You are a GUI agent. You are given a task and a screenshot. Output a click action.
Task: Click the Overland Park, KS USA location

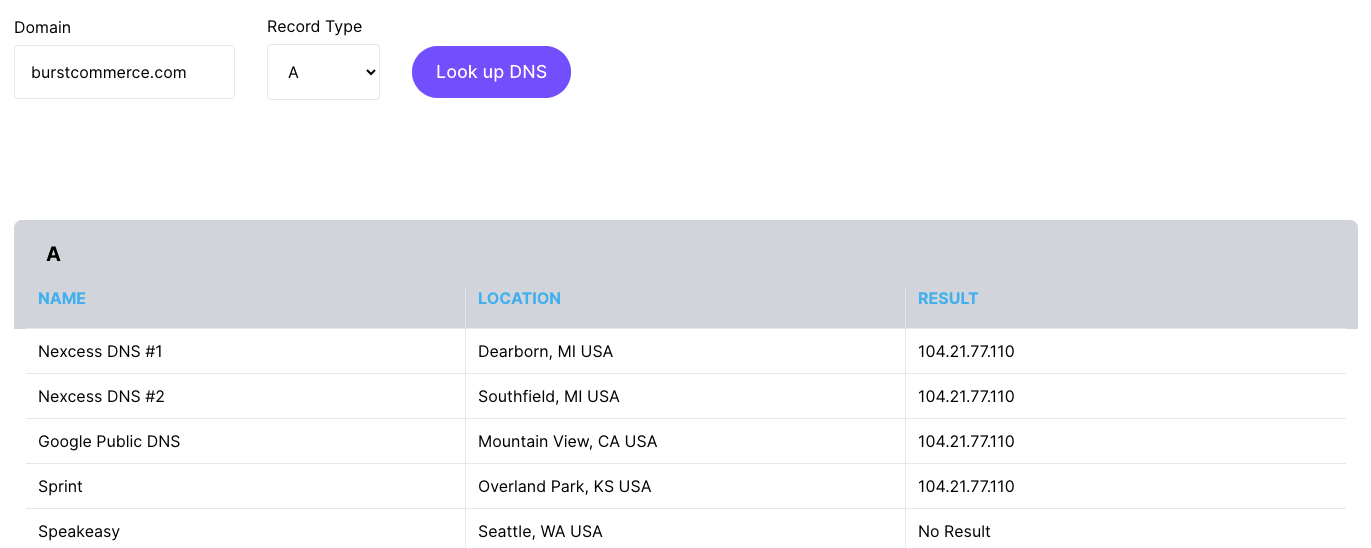564,486
